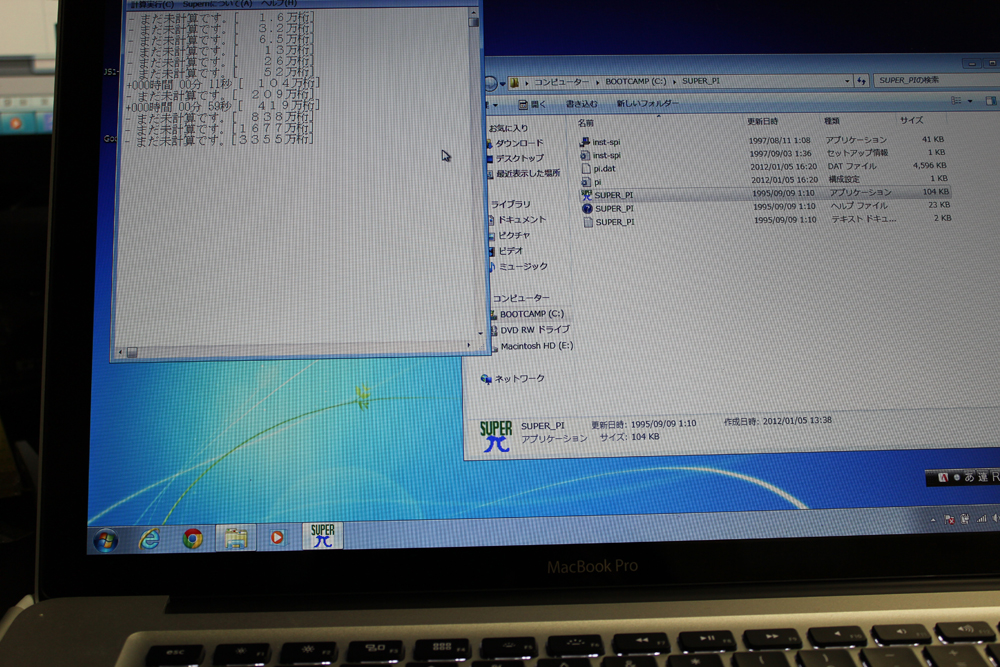Open the Superπについて(A) menu
Viewport: 1000px width, 667px height.
click(217, 4)
